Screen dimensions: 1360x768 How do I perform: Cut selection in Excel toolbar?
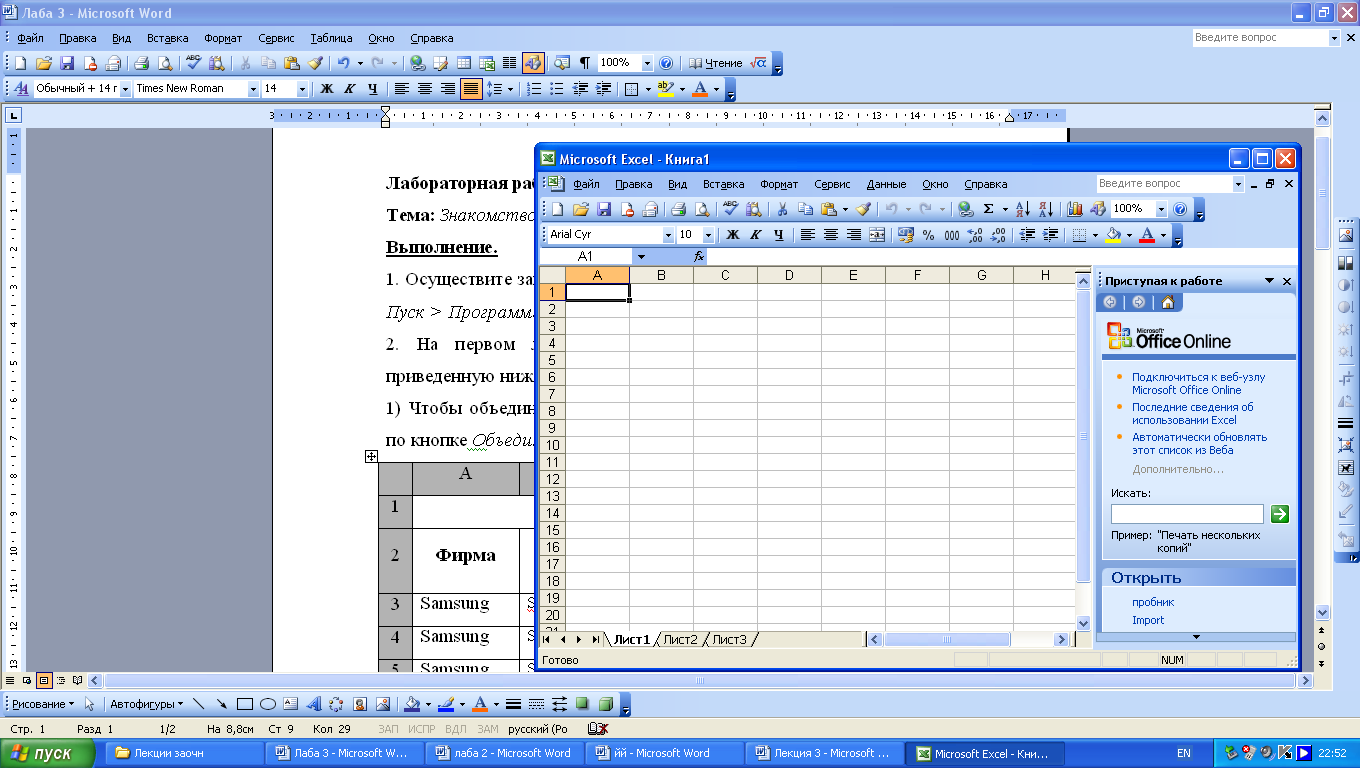(x=783, y=209)
